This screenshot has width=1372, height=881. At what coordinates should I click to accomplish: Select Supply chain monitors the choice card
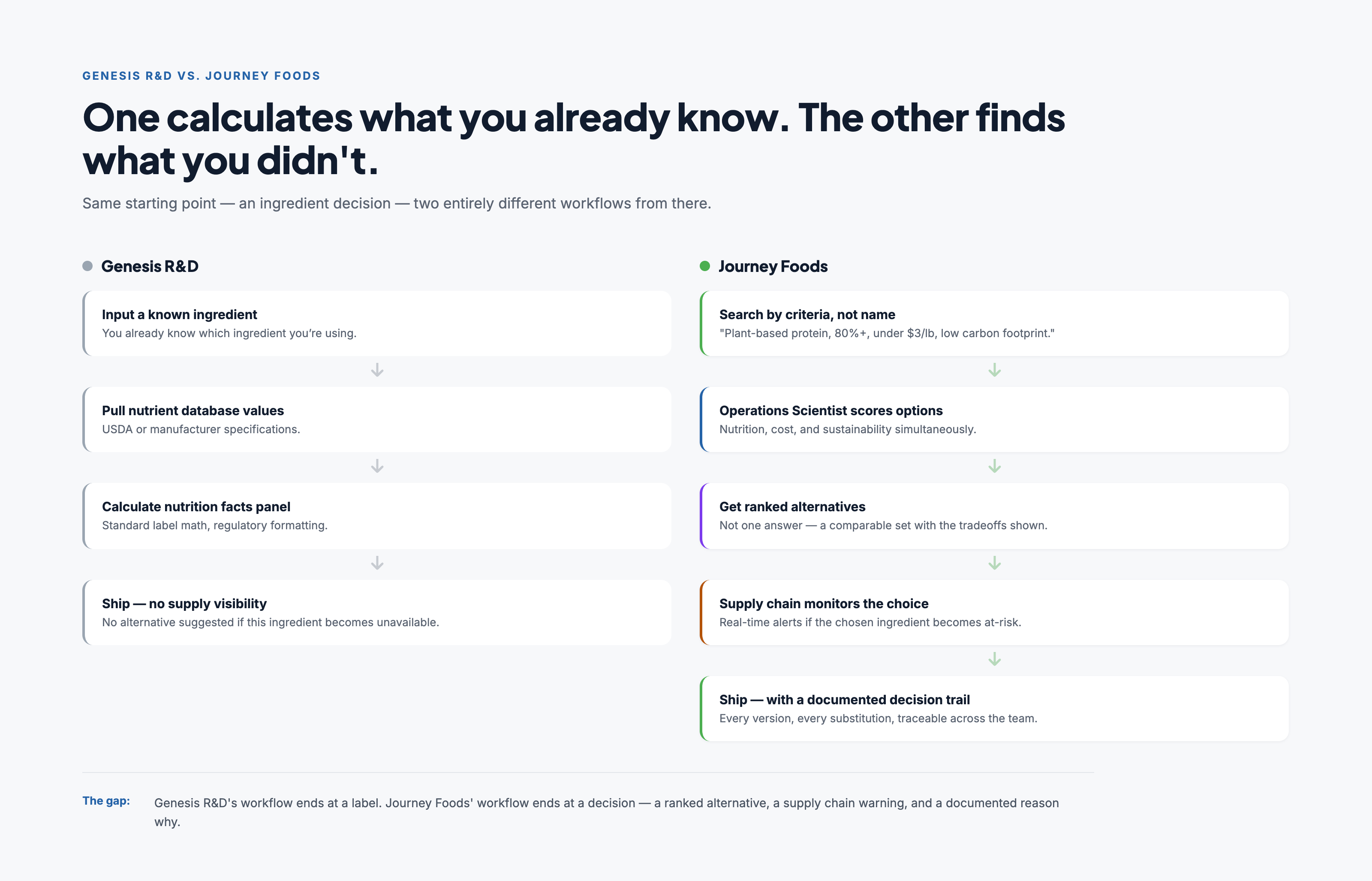click(x=994, y=612)
